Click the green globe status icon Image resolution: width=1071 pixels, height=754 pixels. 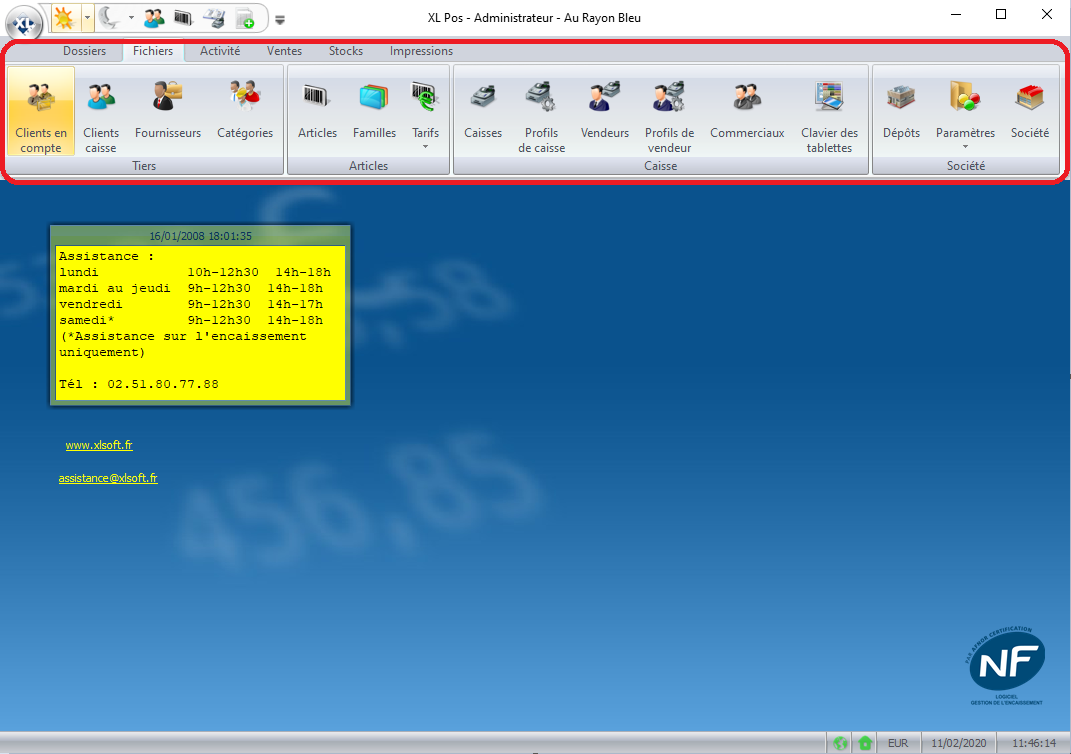coord(841,743)
